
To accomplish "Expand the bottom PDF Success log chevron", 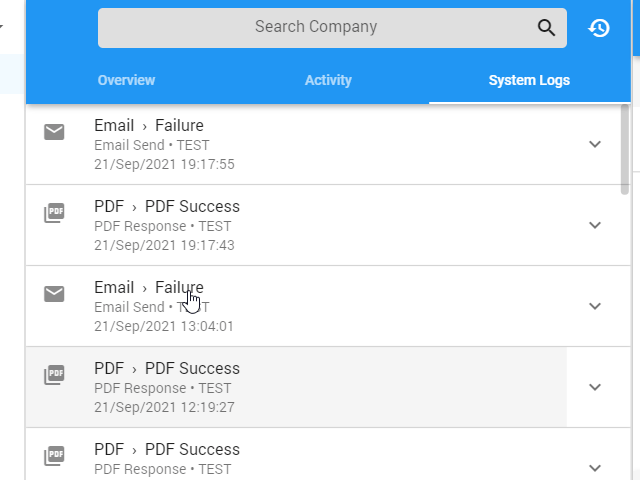I will (x=595, y=468).
